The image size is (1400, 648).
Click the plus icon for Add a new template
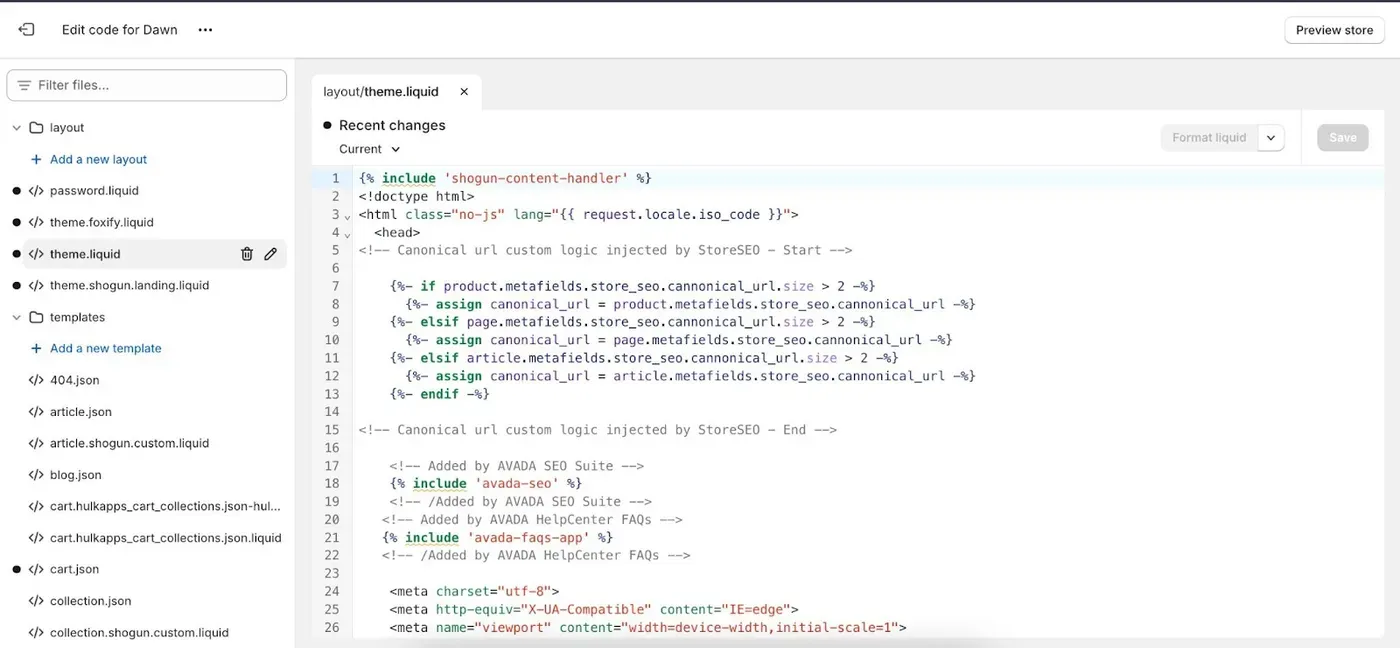tap(36, 348)
